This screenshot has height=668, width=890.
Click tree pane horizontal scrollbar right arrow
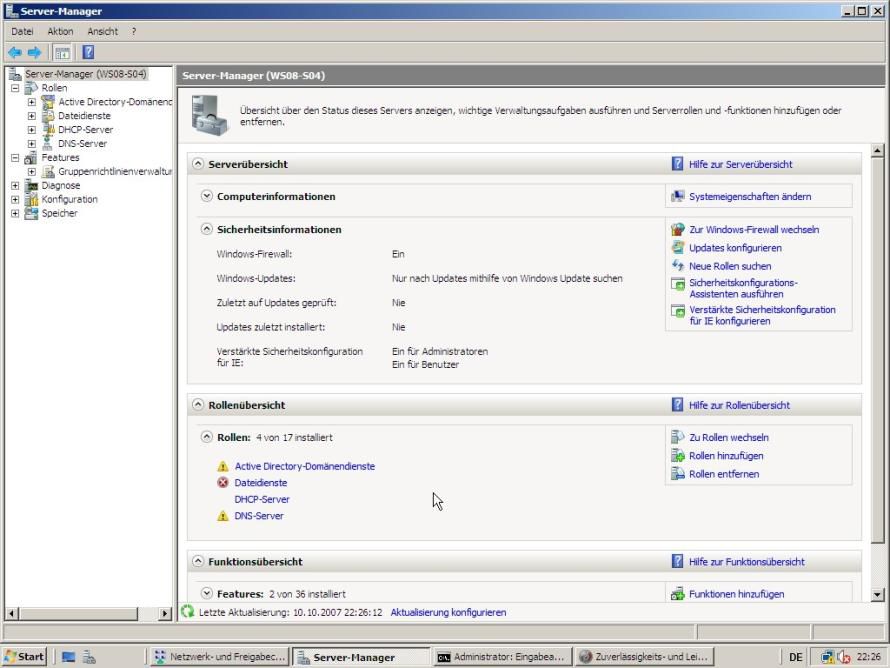pyautogui.click(x=165, y=613)
